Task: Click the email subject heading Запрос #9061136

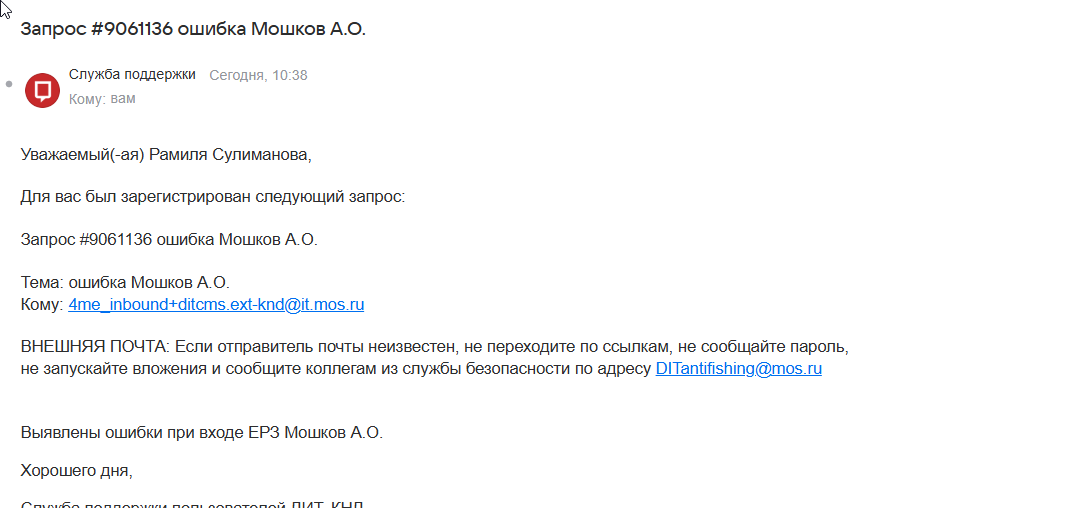Action: click(x=193, y=28)
